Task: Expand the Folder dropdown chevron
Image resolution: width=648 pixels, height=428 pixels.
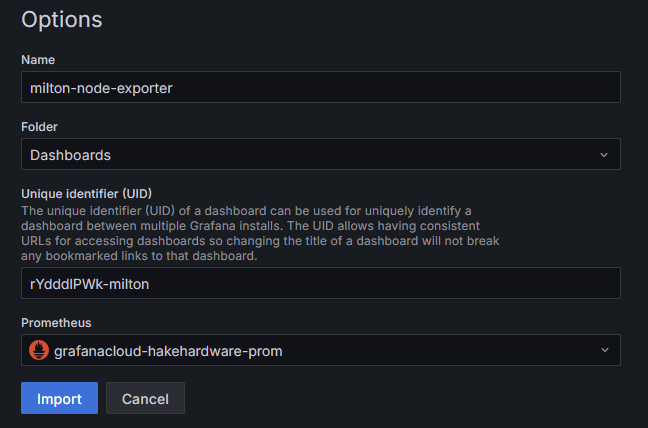Action: 603,155
